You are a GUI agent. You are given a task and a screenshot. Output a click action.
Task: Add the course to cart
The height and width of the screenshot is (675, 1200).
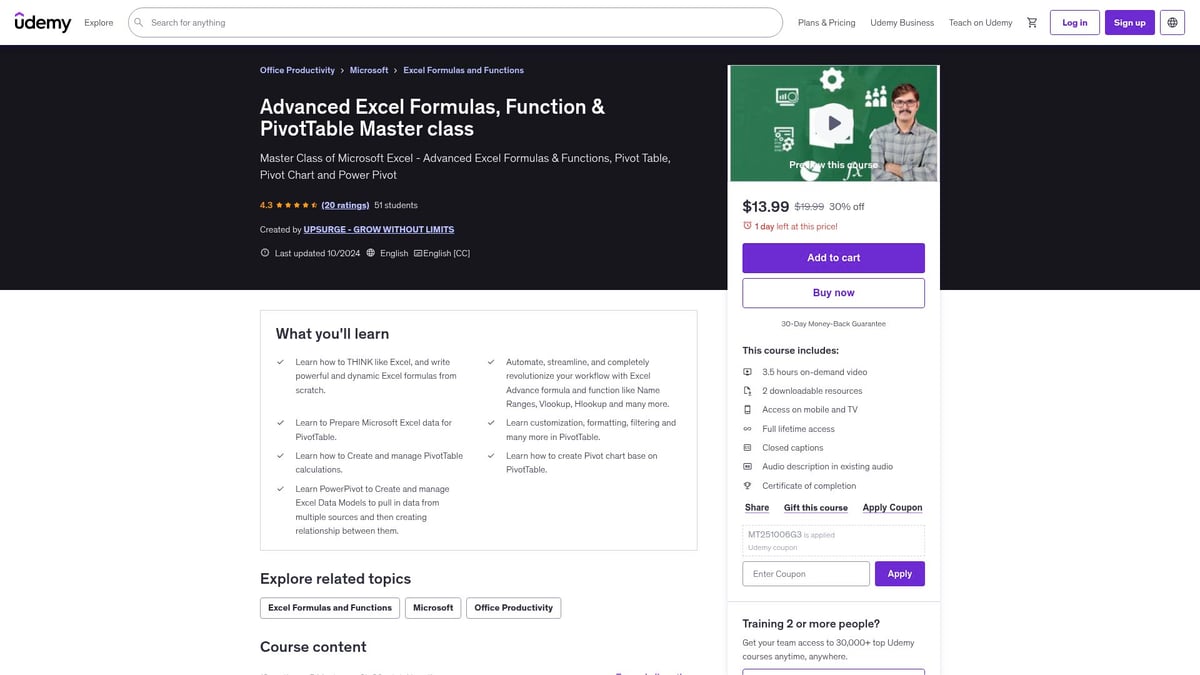(x=833, y=258)
